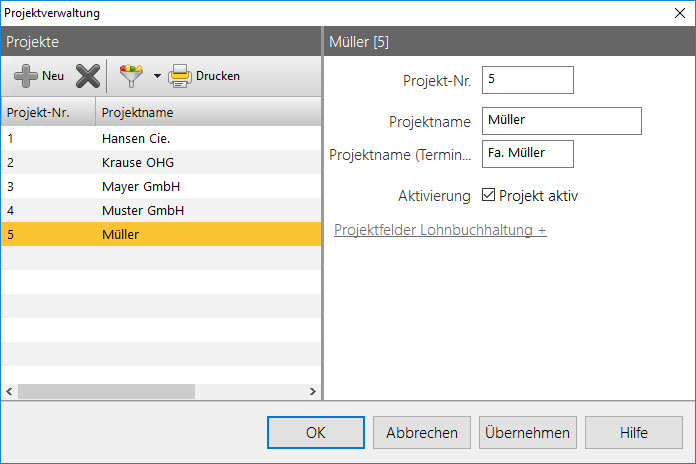This screenshot has width=696, height=464.
Task: Click the Übernehmen button
Action: click(528, 433)
